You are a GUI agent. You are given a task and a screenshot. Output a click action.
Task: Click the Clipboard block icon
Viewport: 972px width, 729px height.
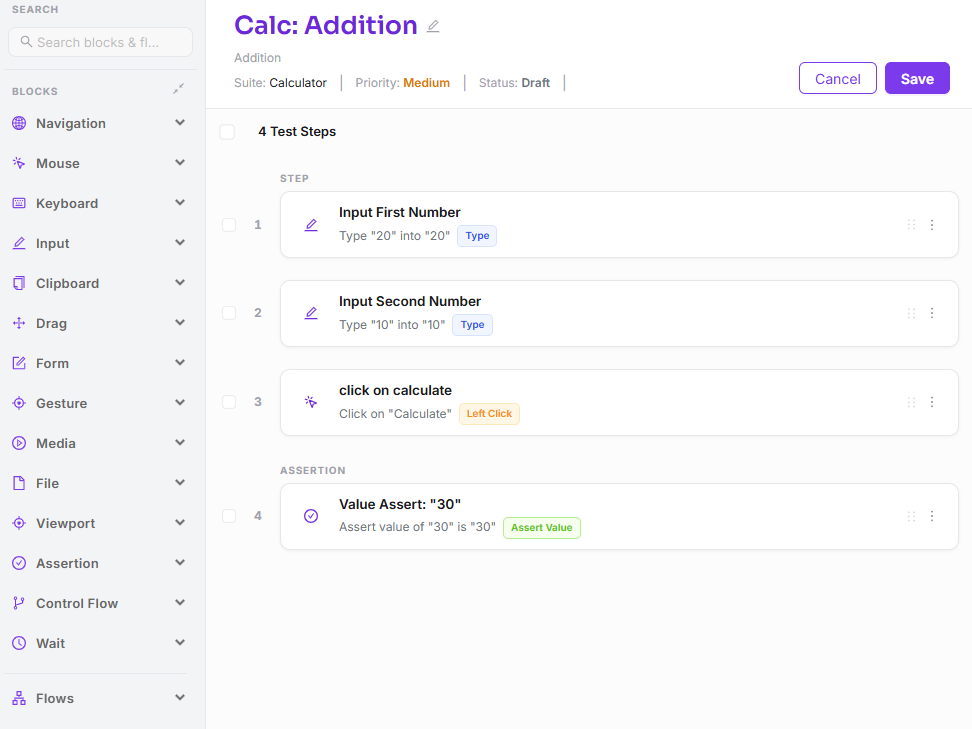coord(19,283)
